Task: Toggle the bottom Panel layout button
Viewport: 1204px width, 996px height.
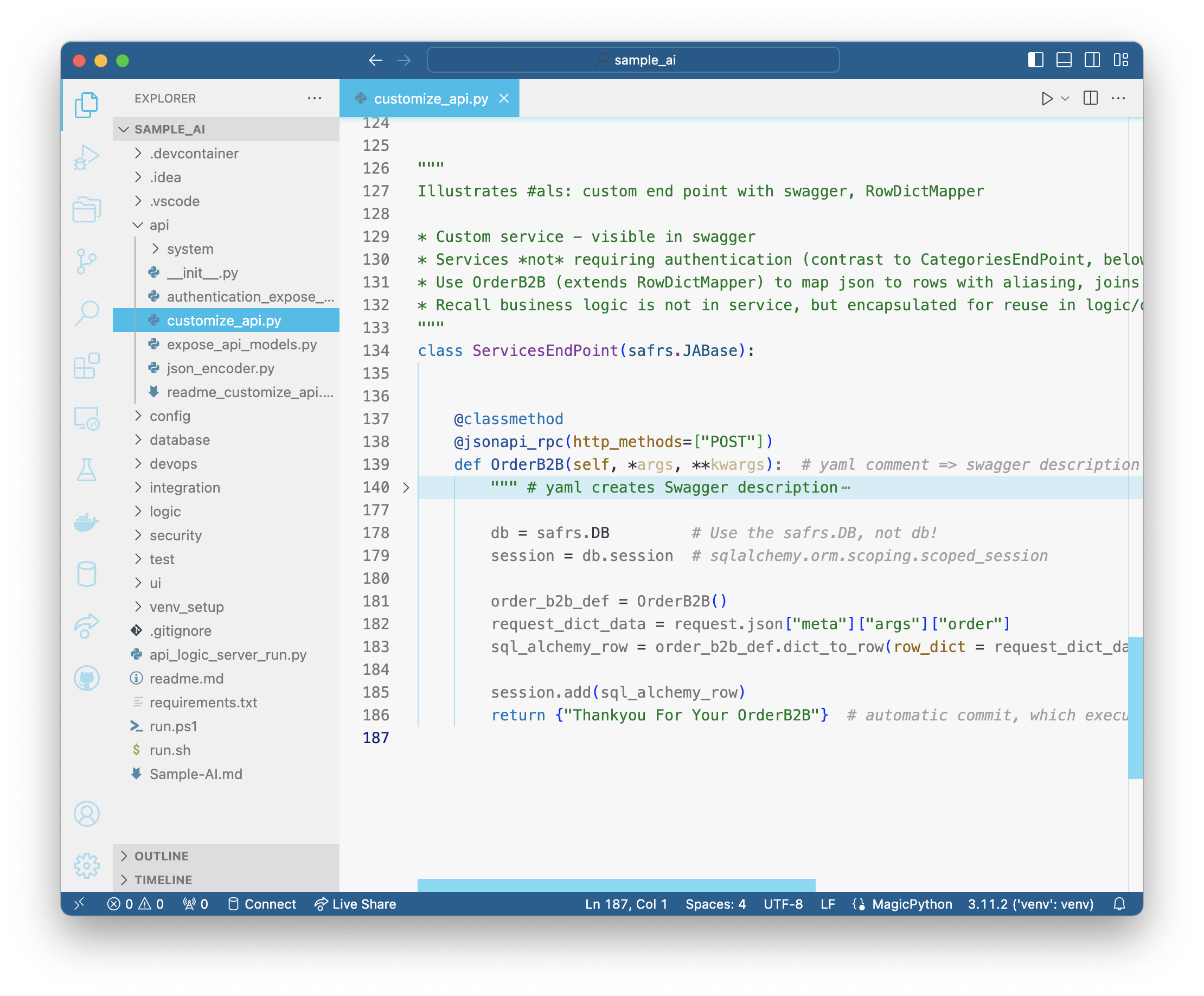Action: click(1064, 60)
